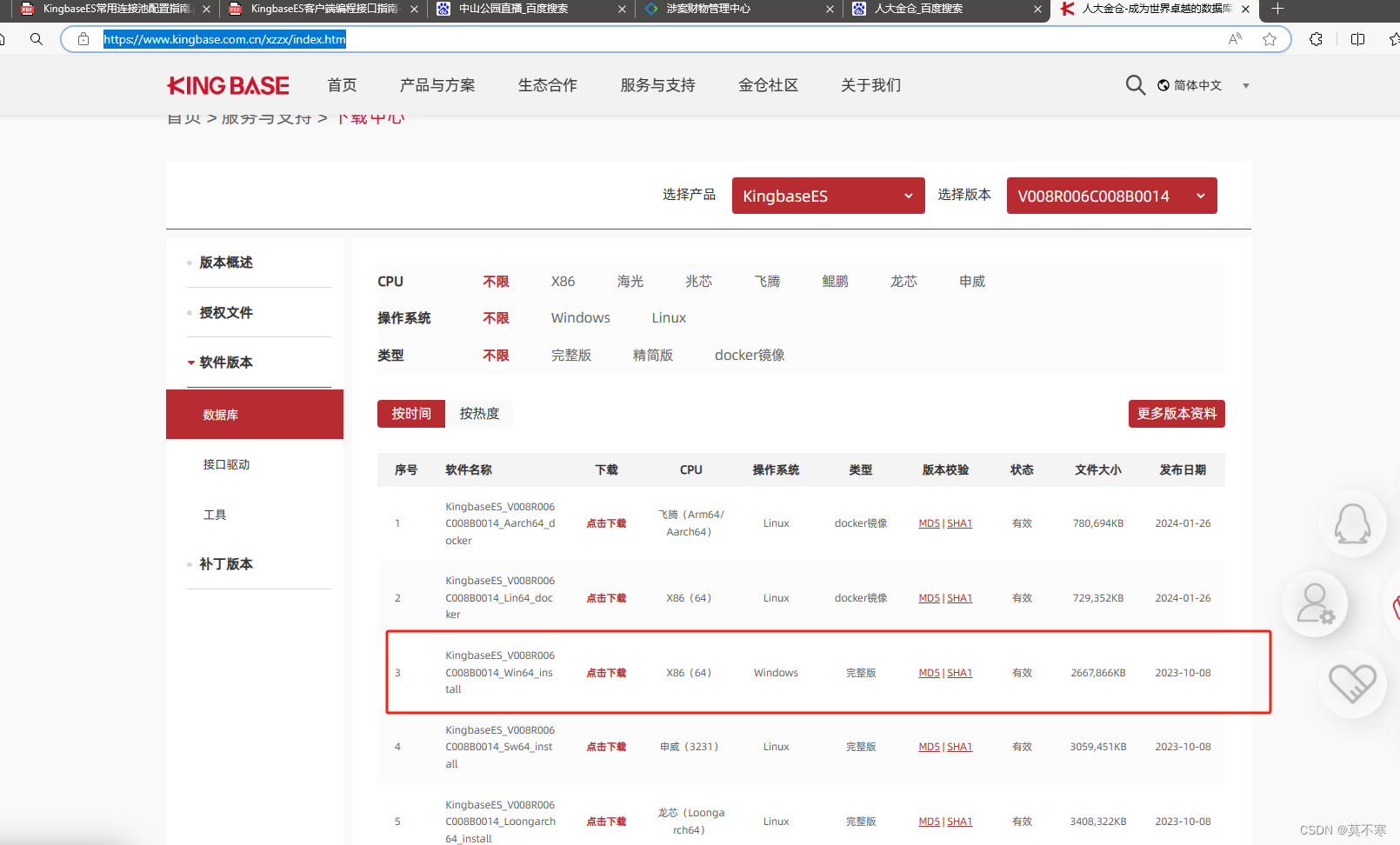
Task: Sort list with 按时间 tab
Action: pos(411,414)
